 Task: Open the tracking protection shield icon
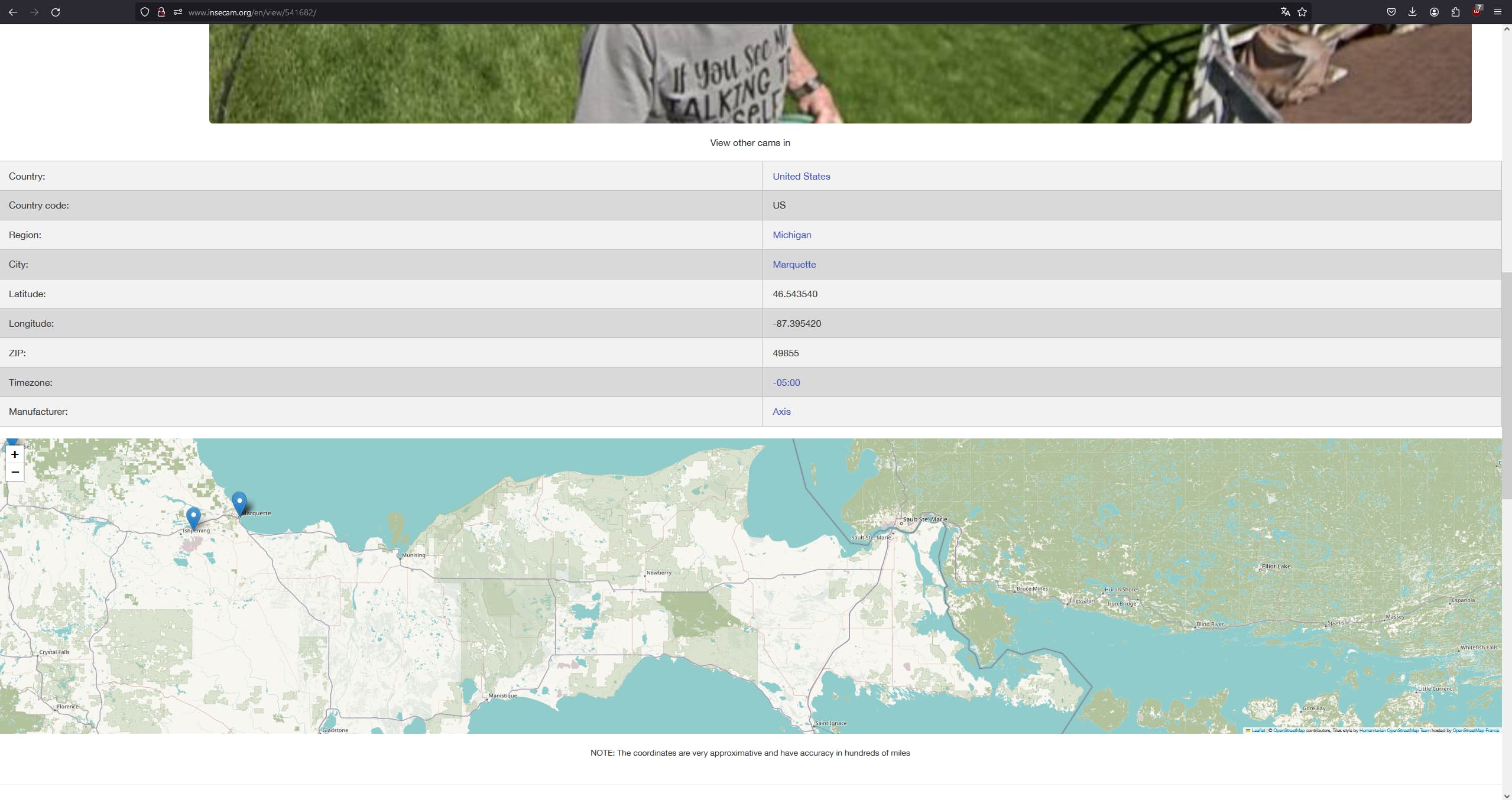click(x=144, y=12)
